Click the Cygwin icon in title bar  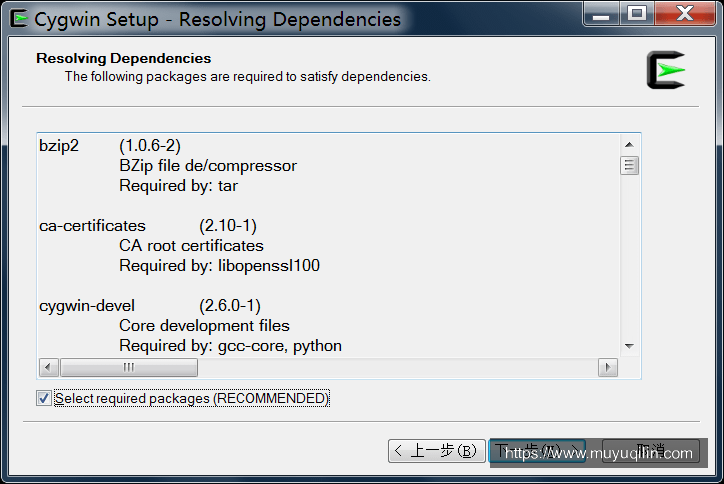[x=19, y=18]
